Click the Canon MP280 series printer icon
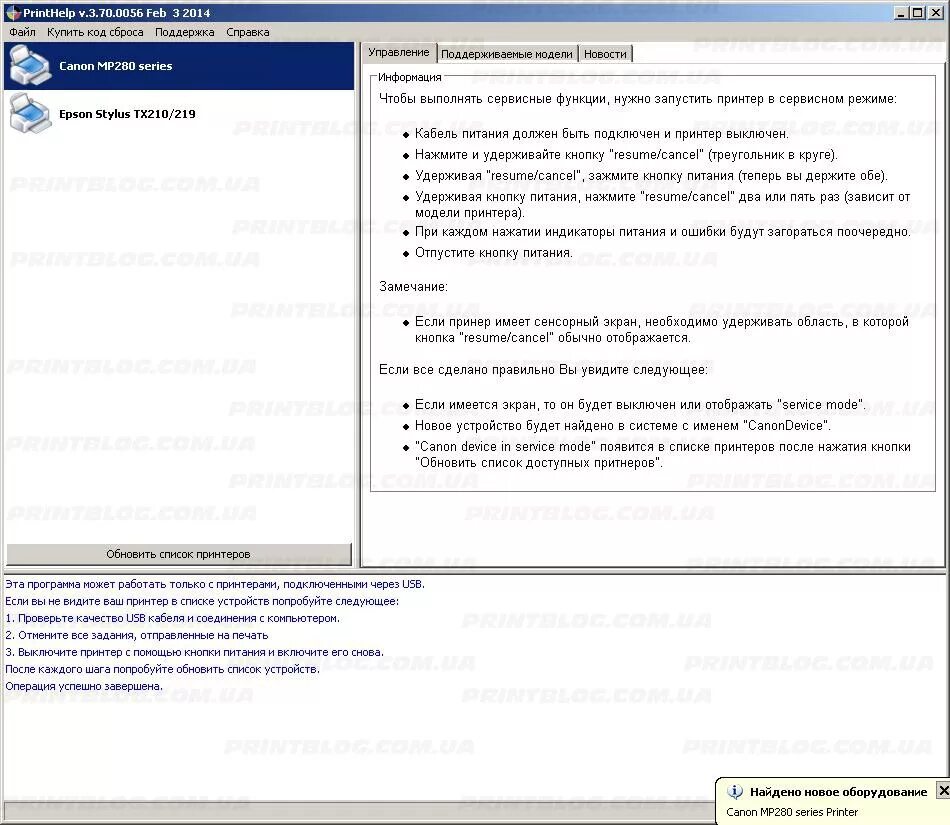 [30, 66]
